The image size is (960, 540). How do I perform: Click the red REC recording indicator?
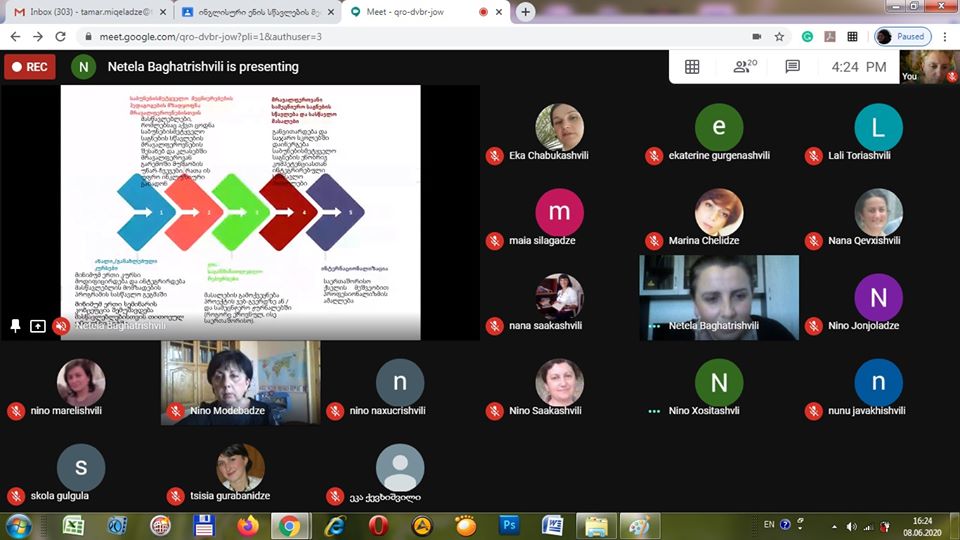point(29,67)
